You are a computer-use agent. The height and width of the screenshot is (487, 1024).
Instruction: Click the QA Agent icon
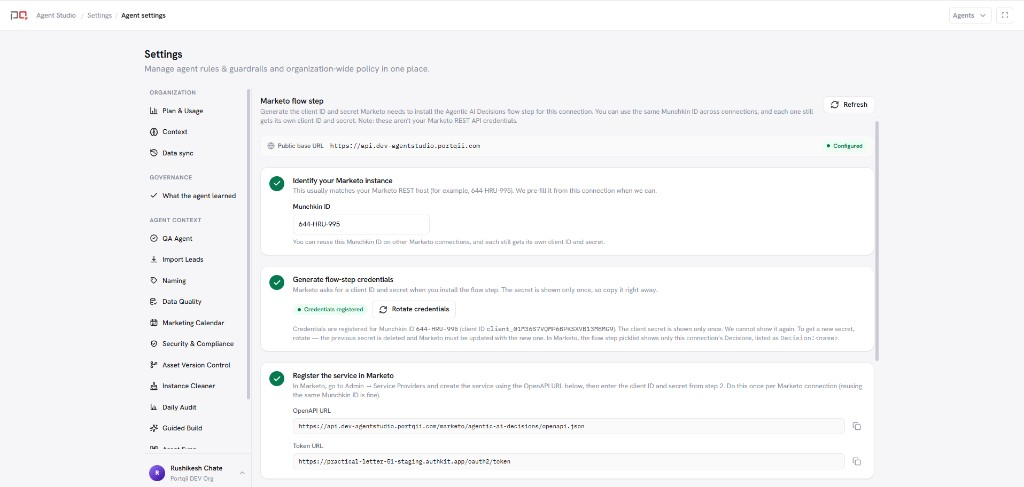click(153, 238)
